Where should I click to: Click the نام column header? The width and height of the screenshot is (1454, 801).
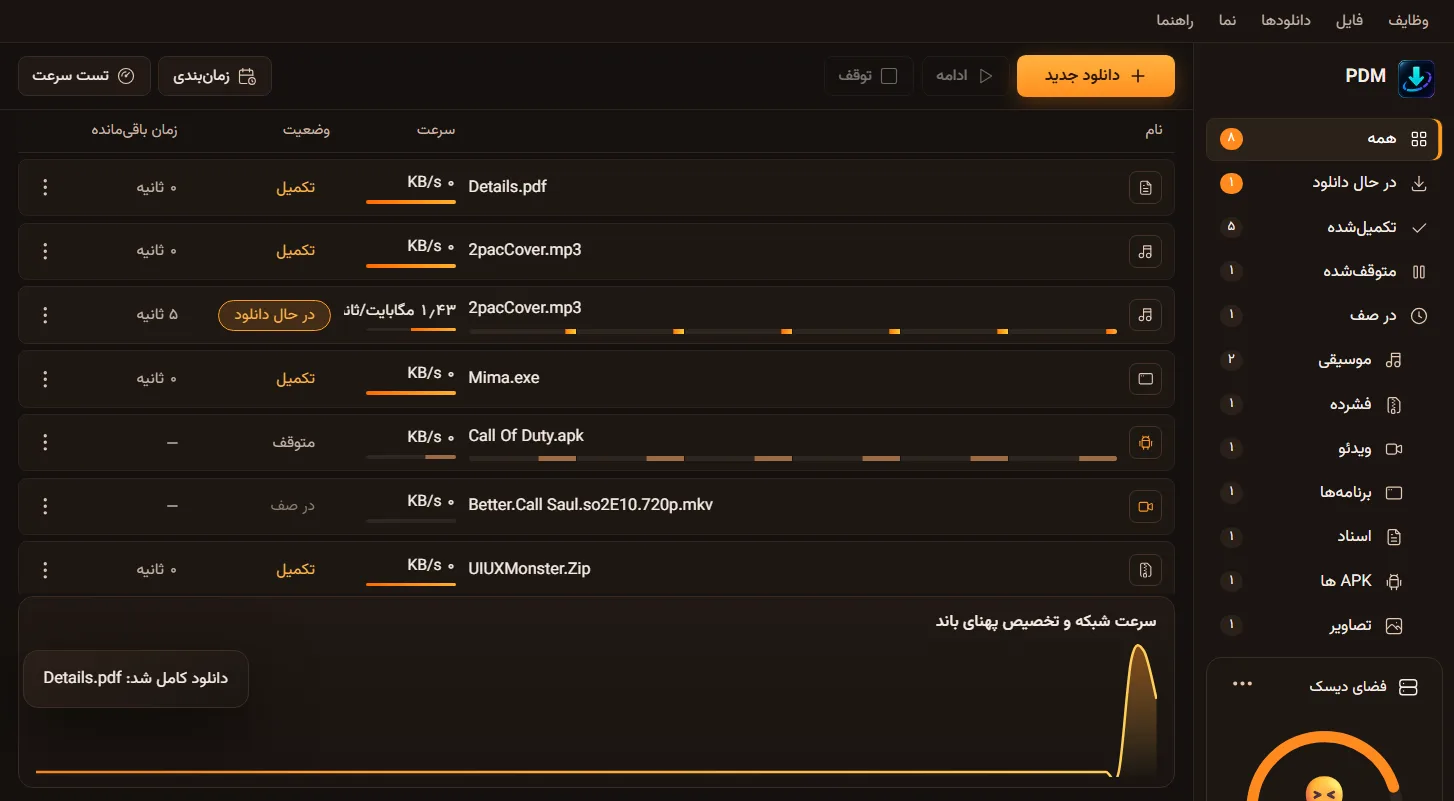pos(1154,130)
